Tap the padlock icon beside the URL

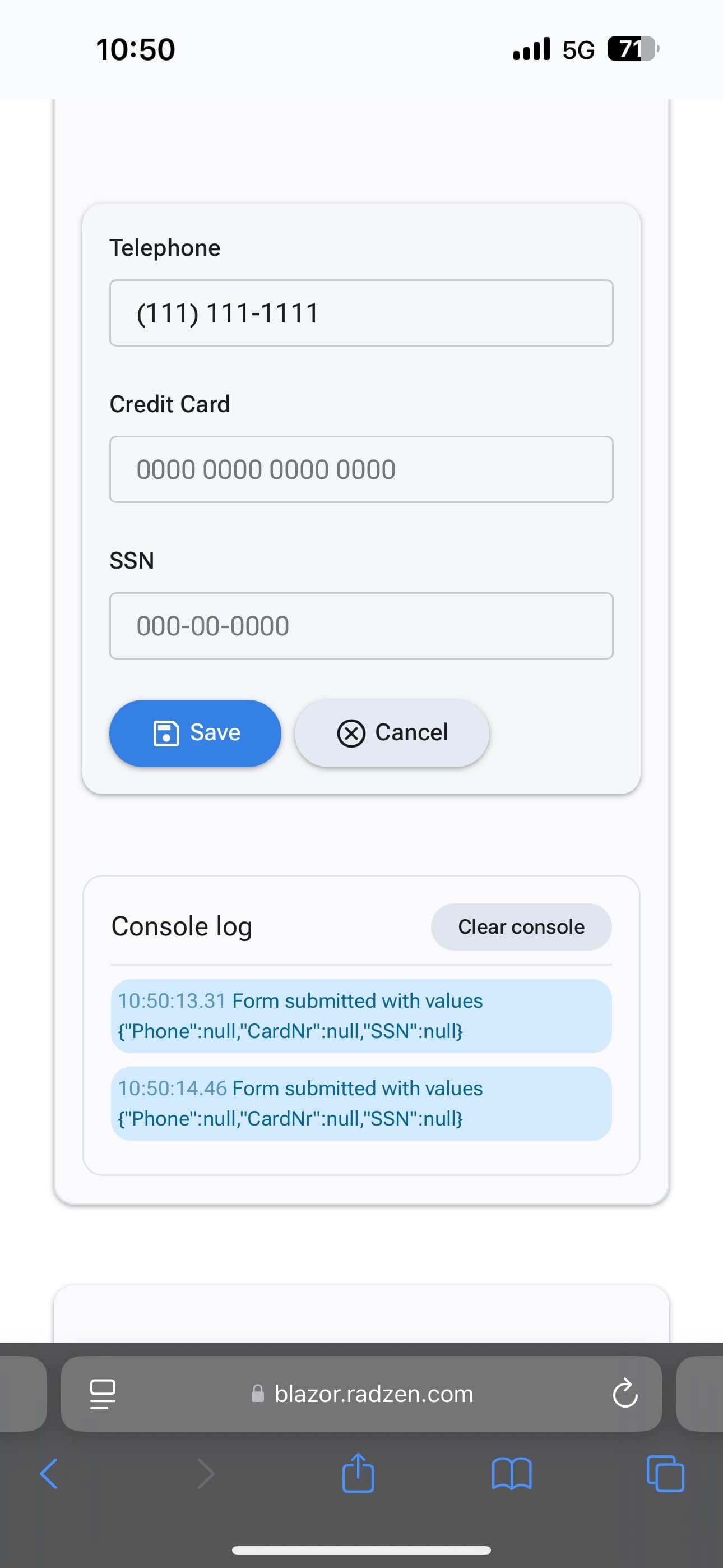pos(258,1393)
